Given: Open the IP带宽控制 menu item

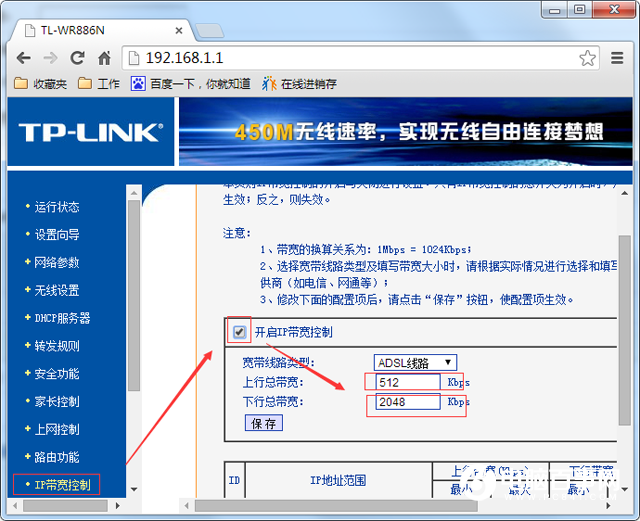Looking at the screenshot, I should (x=62, y=485).
